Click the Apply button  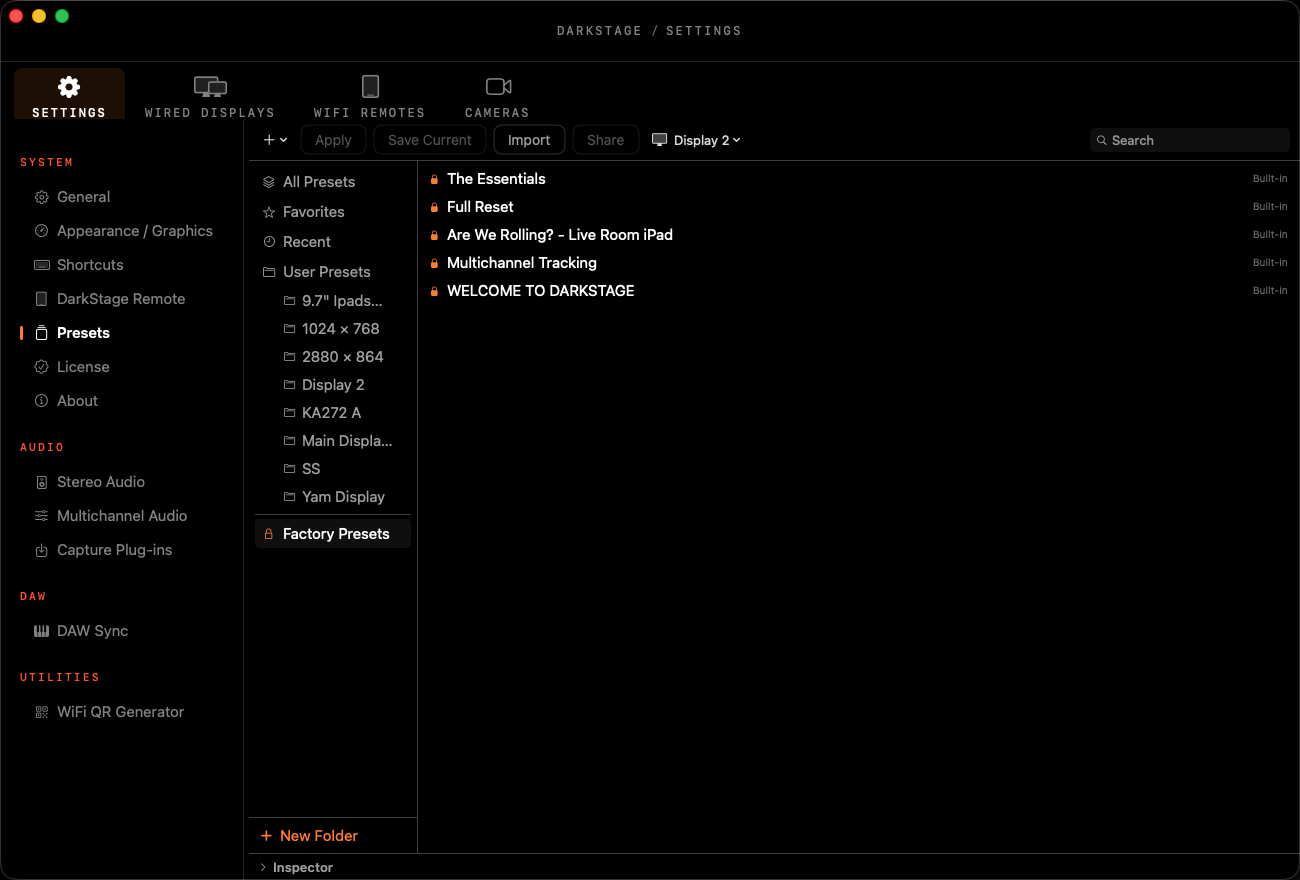pyautogui.click(x=333, y=140)
